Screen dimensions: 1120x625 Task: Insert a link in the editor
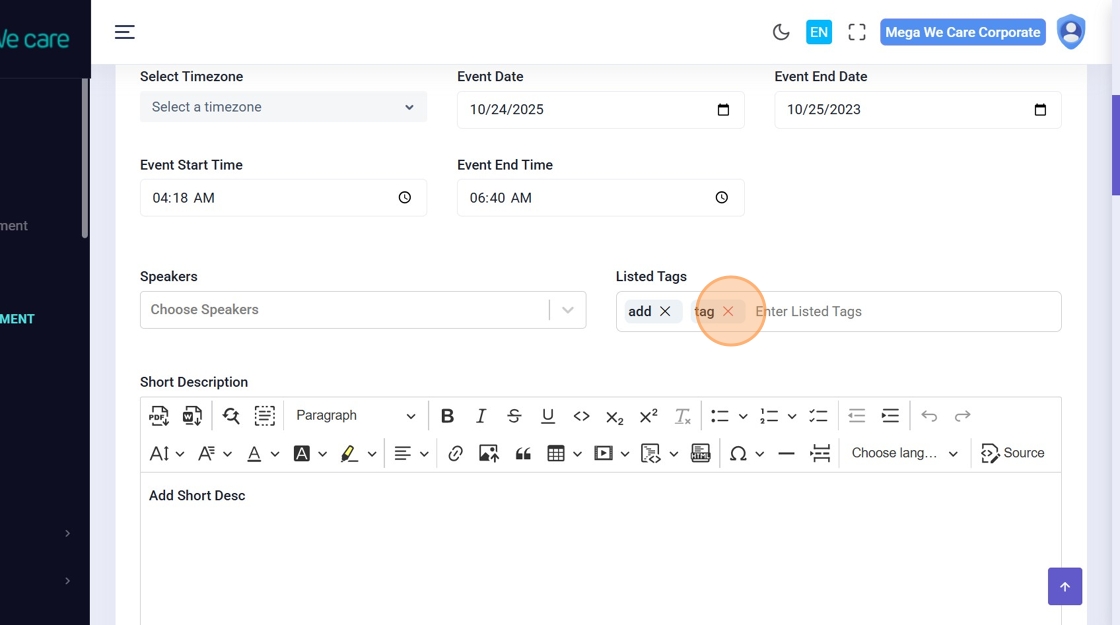click(x=455, y=454)
